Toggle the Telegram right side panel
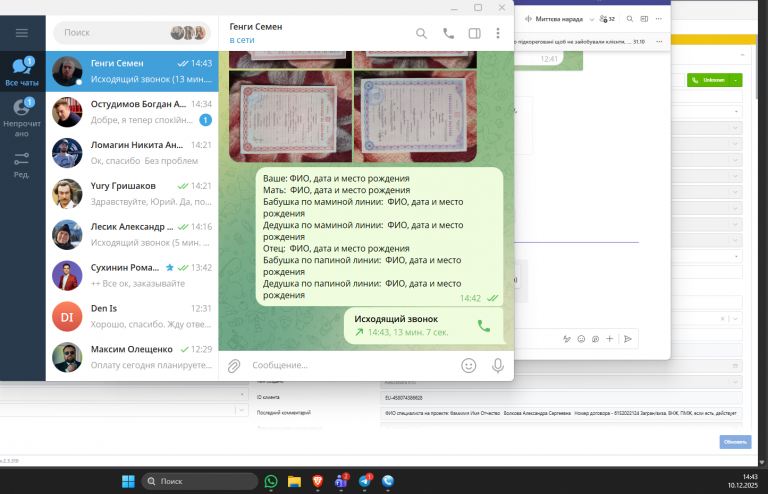Image resolution: width=768 pixels, height=494 pixels. click(x=475, y=33)
